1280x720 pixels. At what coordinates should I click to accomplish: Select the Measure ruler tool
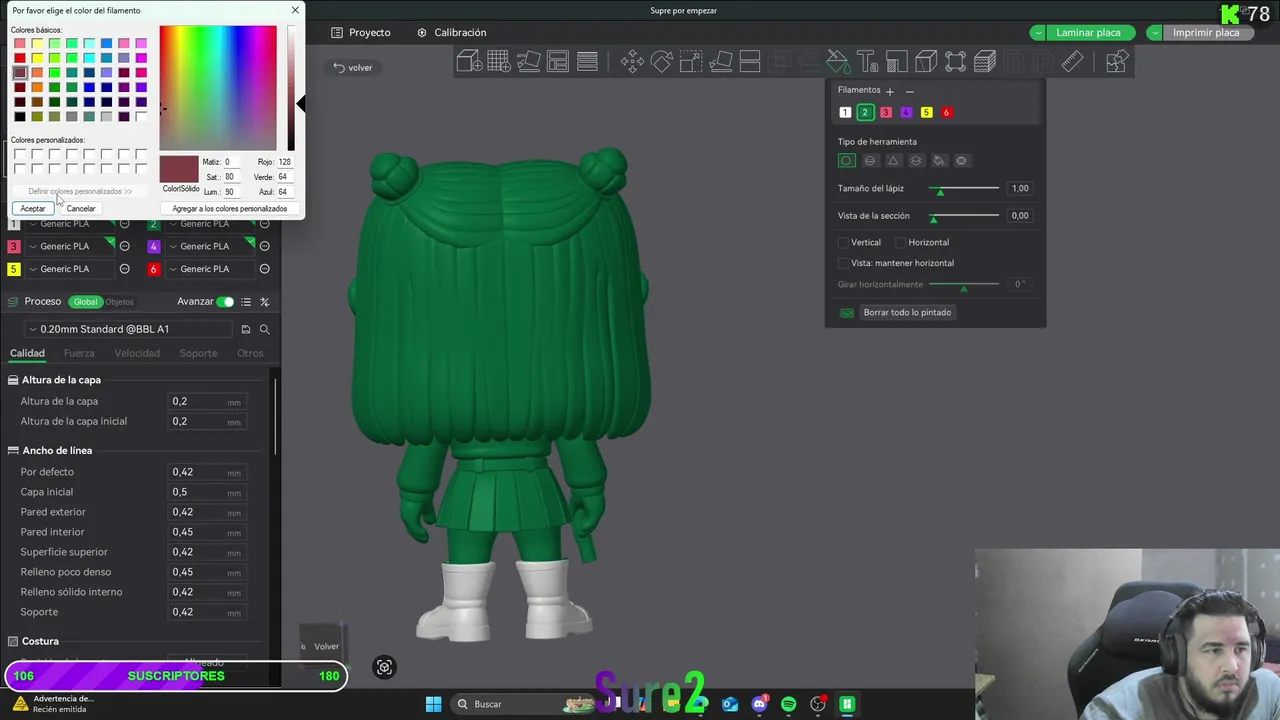pos(1072,62)
